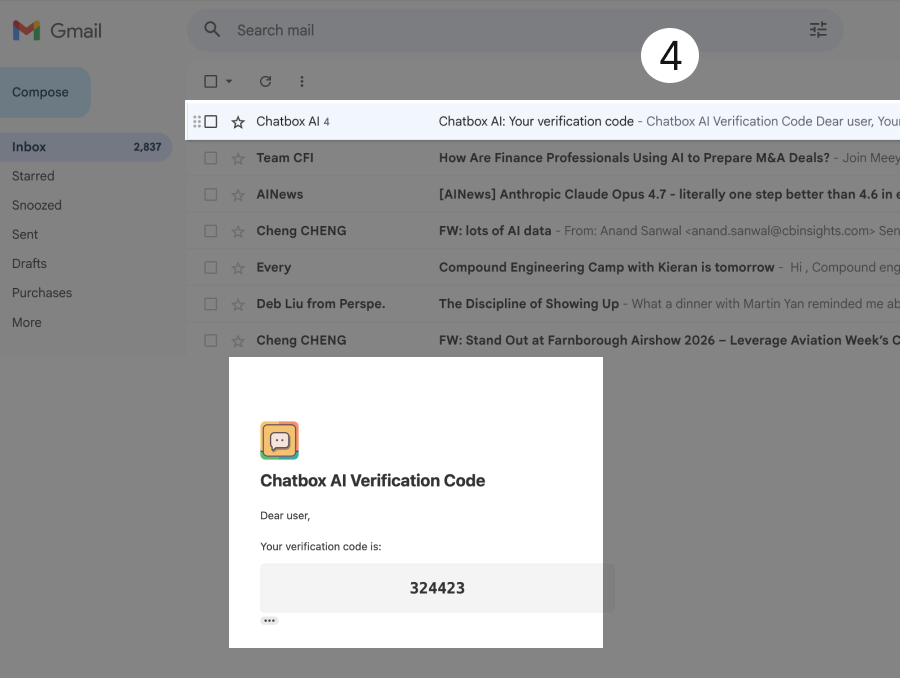Expand trimmed content ellipsis in email
Viewport: 900px width, 678px height.
click(269, 621)
